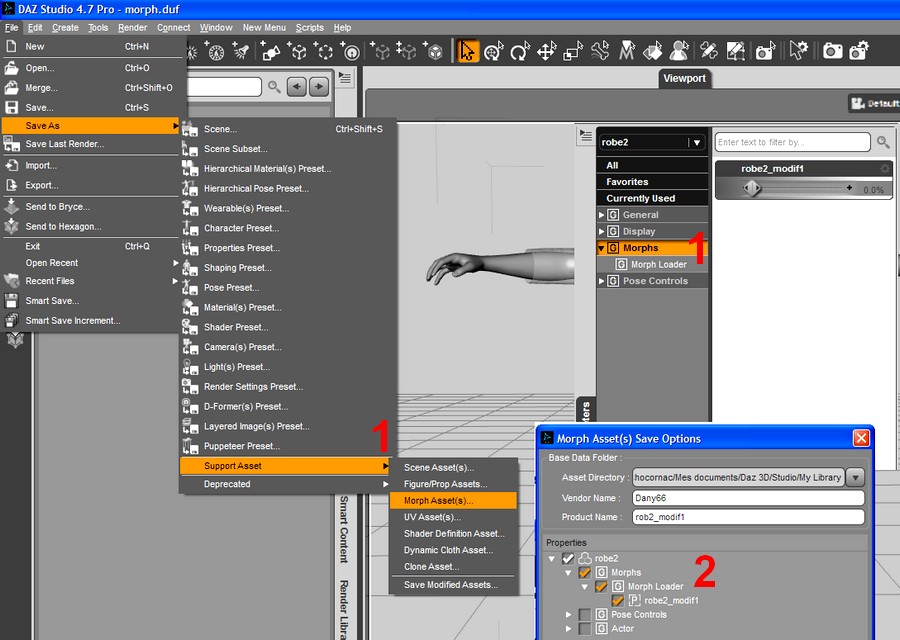Show All parameters in the filter list
Screen dimensions: 900x640
tap(653, 165)
